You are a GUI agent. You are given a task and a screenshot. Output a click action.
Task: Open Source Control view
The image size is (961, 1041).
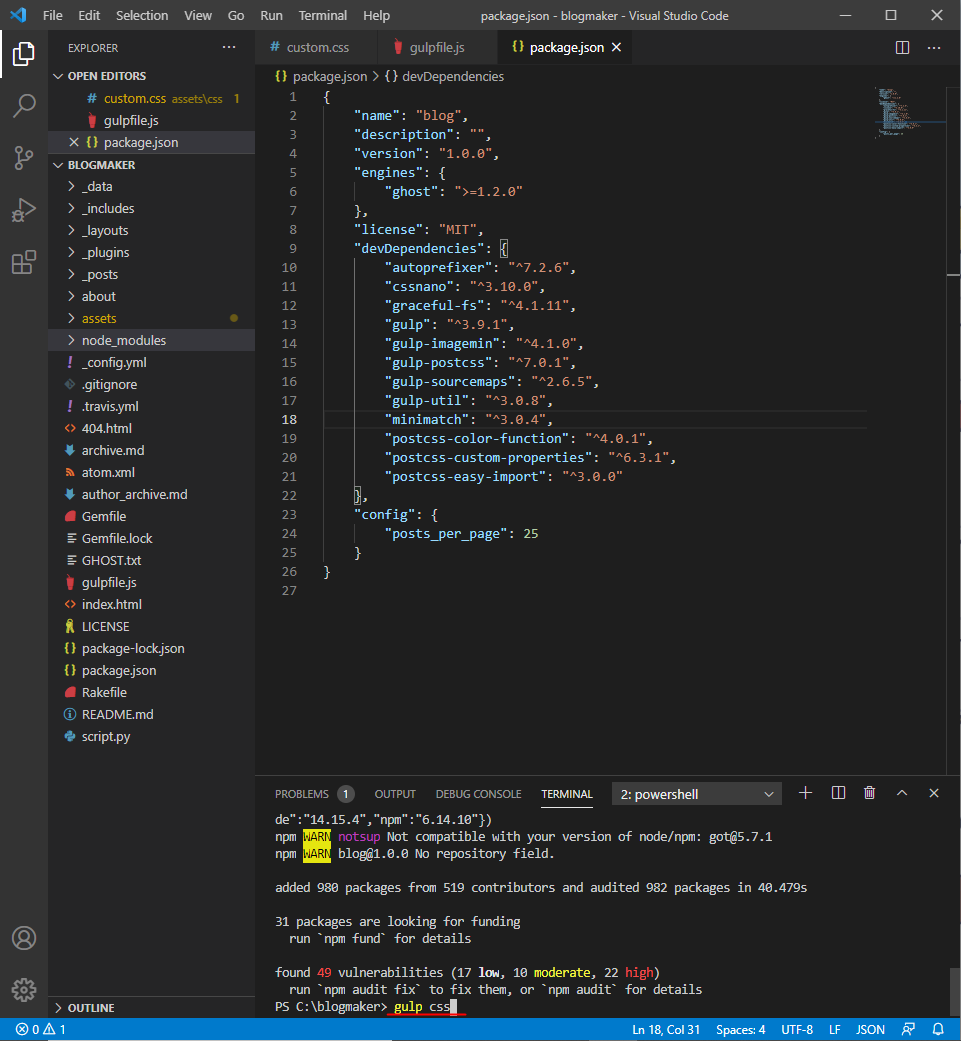pos(24,158)
